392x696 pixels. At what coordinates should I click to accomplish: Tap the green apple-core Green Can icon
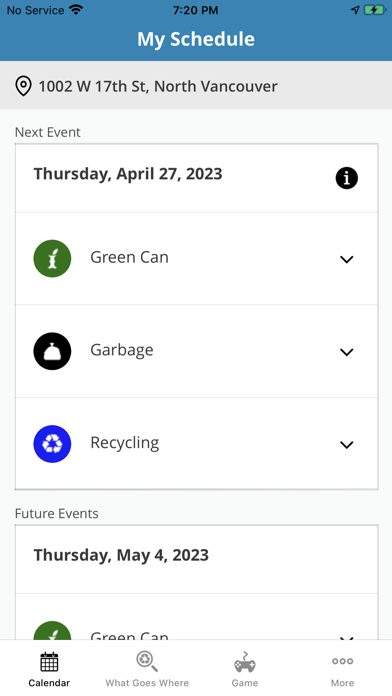(52, 258)
